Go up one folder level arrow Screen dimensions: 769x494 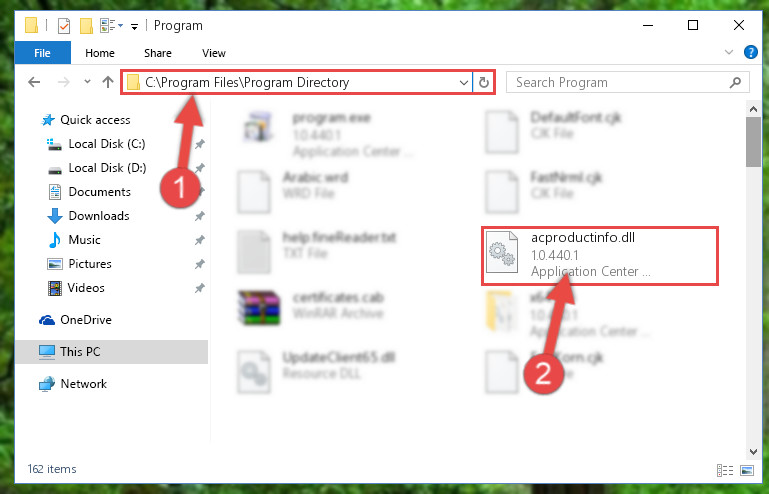[108, 82]
